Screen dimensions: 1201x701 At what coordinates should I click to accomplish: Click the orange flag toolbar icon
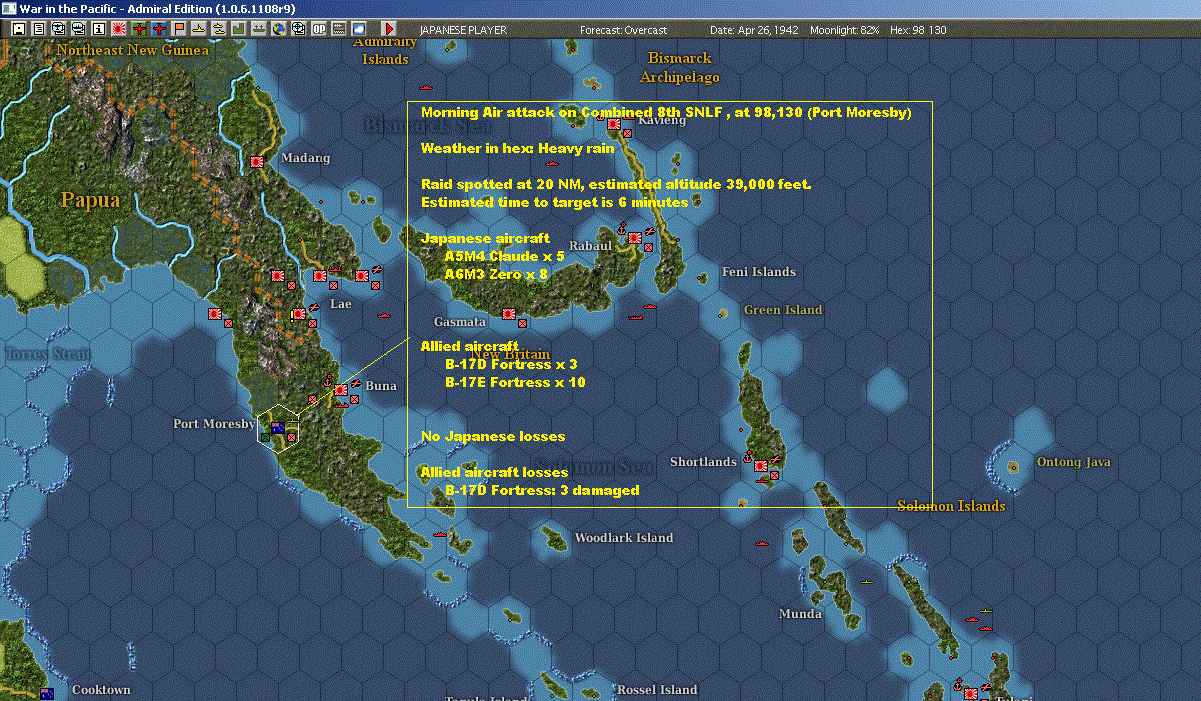(x=179, y=29)
